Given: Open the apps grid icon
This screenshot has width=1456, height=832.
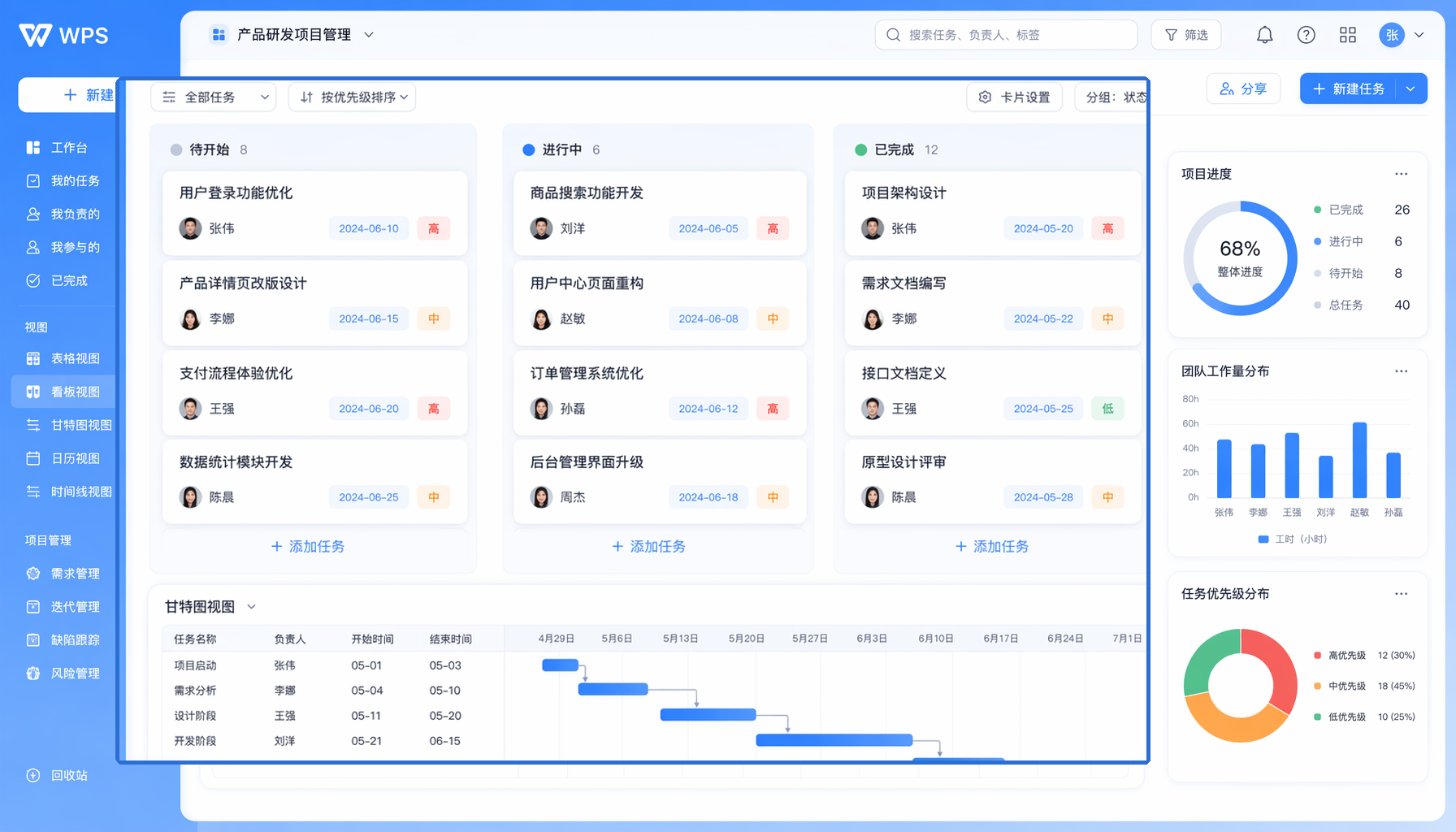Looking at the screenshot, I should pyautogui.click(x=1348, y=35).
